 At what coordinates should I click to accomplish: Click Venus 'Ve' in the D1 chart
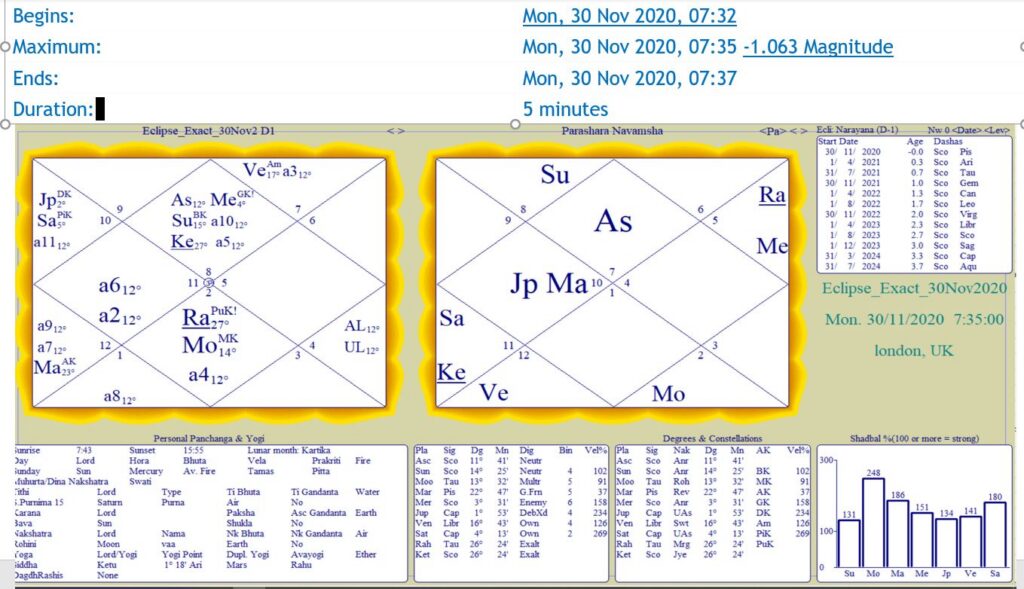click(261, 170)
